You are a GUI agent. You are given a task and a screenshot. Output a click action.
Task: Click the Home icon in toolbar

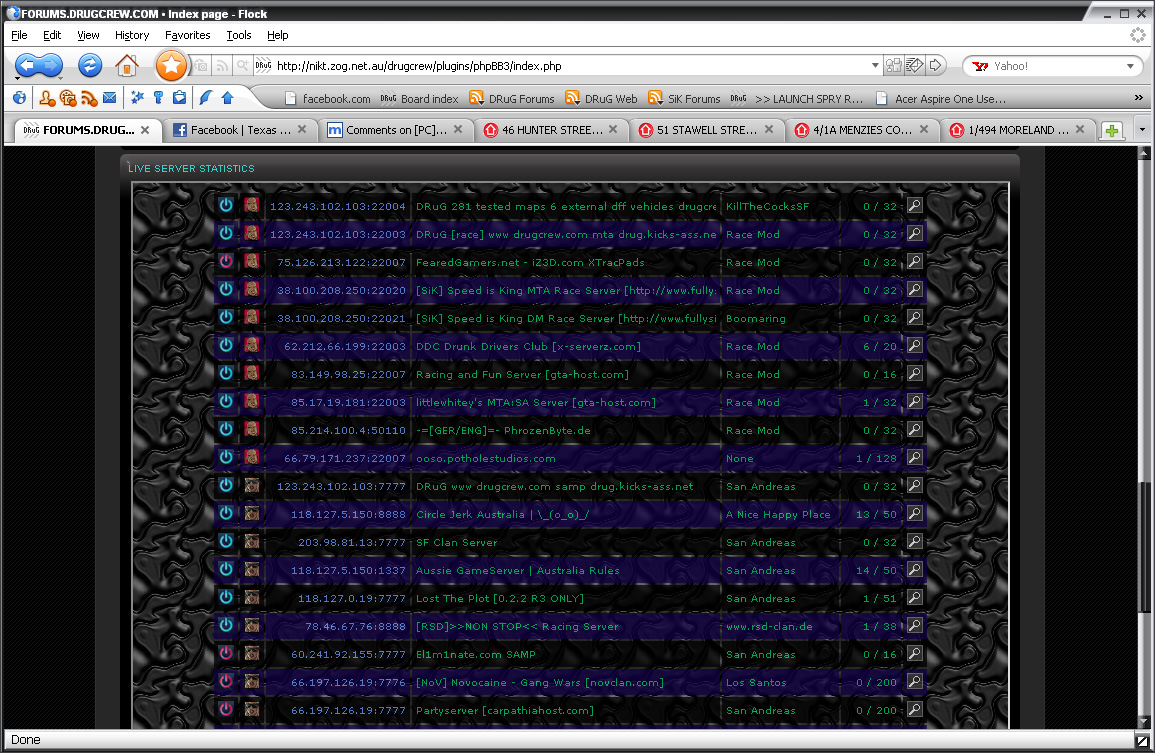[x=127, y=66]
